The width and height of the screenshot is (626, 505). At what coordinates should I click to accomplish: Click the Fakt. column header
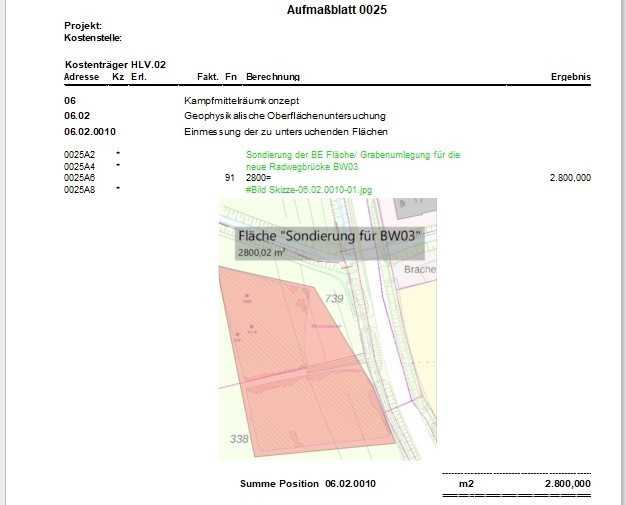207,77
